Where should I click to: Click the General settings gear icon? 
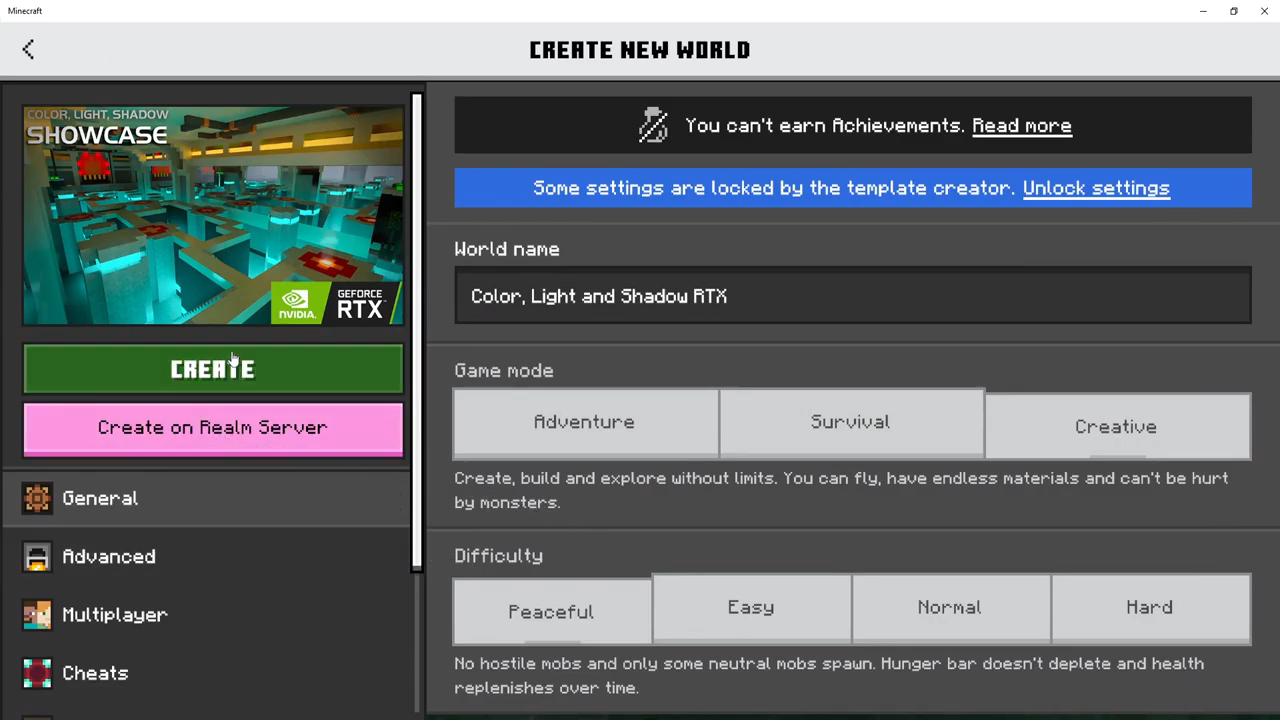point(37,498)
